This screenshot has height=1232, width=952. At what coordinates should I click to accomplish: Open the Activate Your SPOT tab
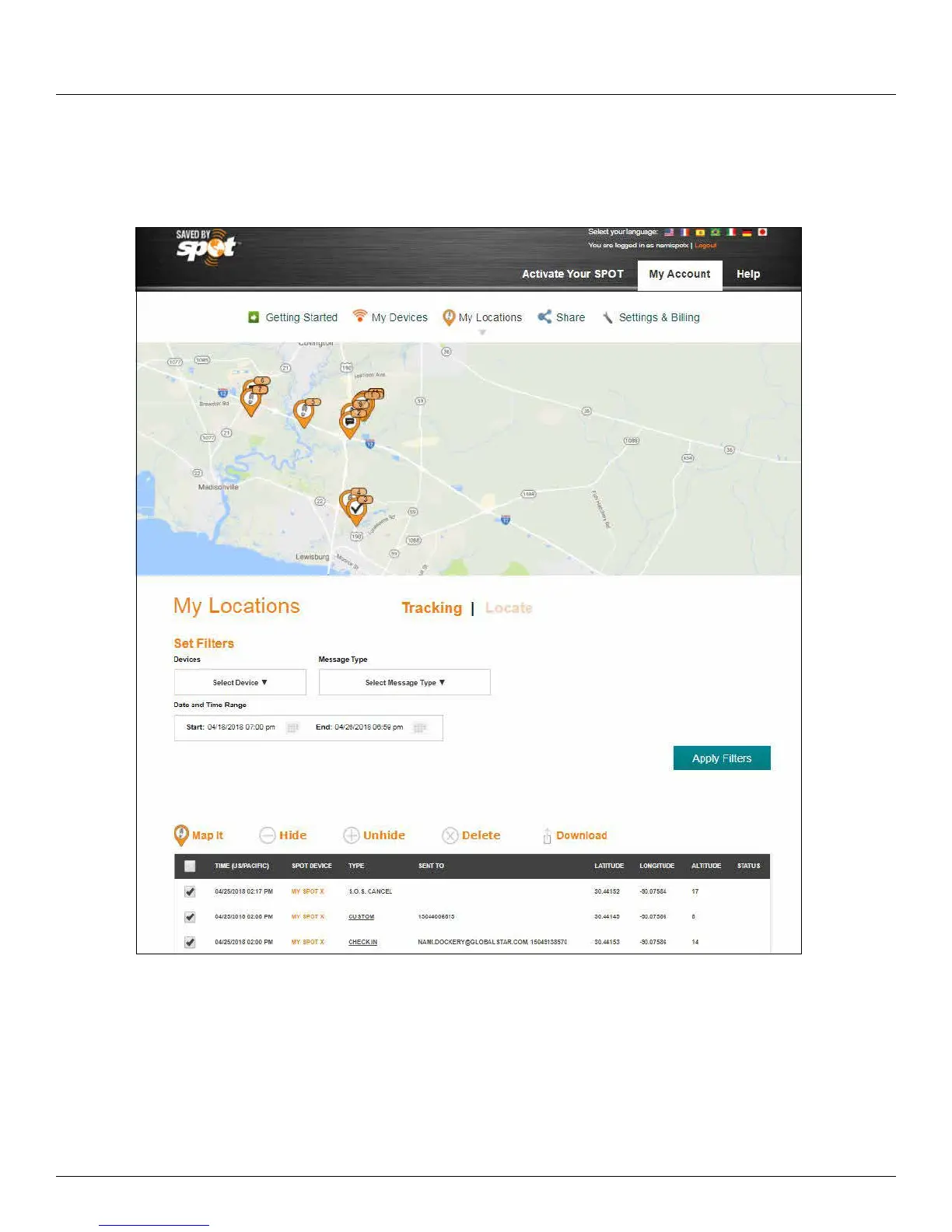point(572,274)
